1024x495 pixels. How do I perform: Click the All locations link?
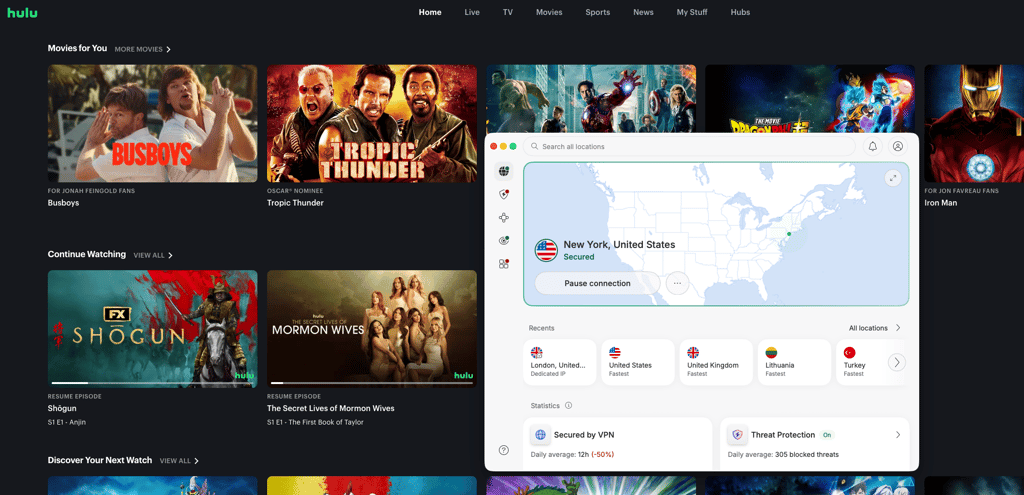click(x=868, y=328)
